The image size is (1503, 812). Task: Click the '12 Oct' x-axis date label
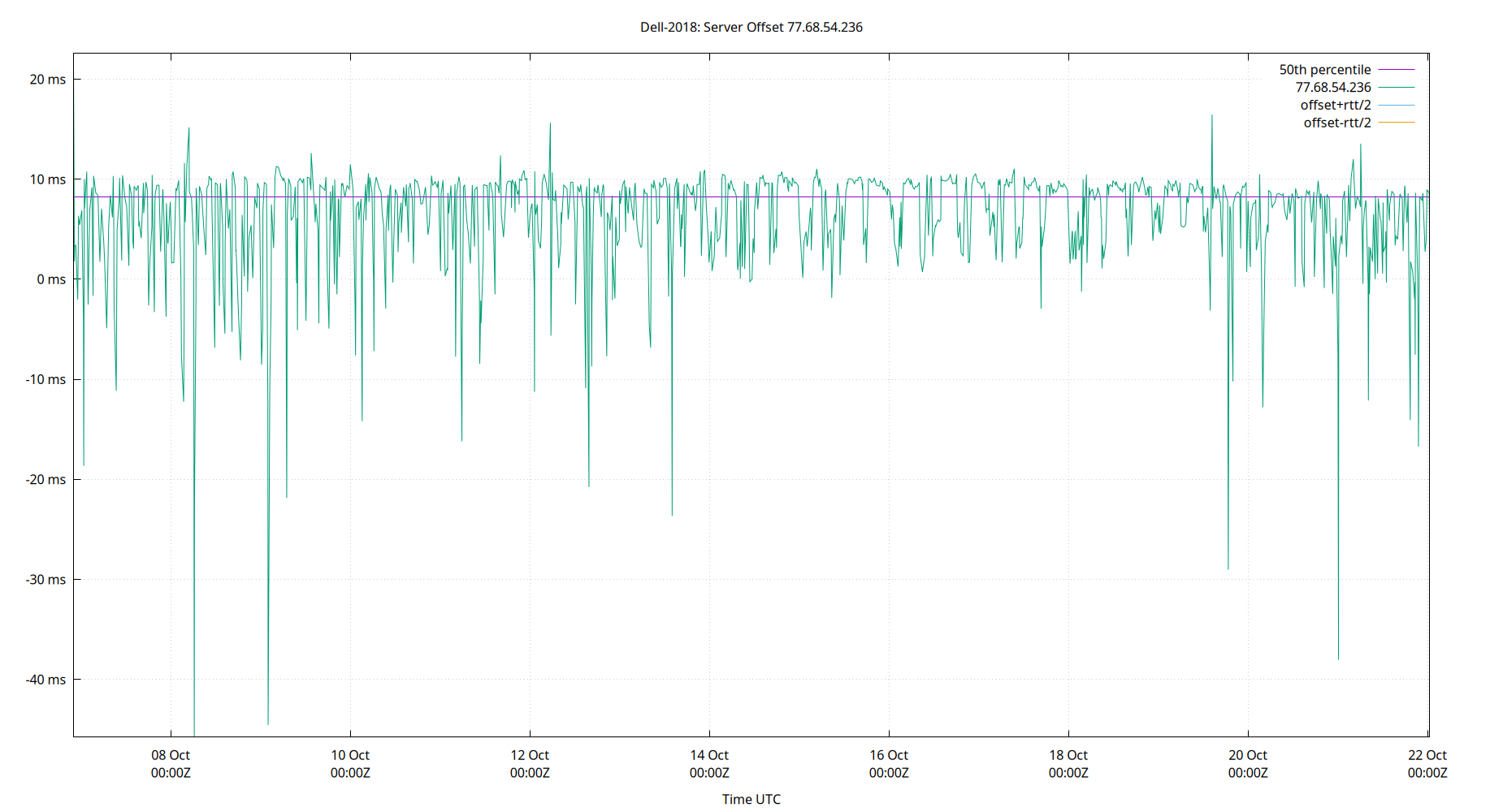530,755
